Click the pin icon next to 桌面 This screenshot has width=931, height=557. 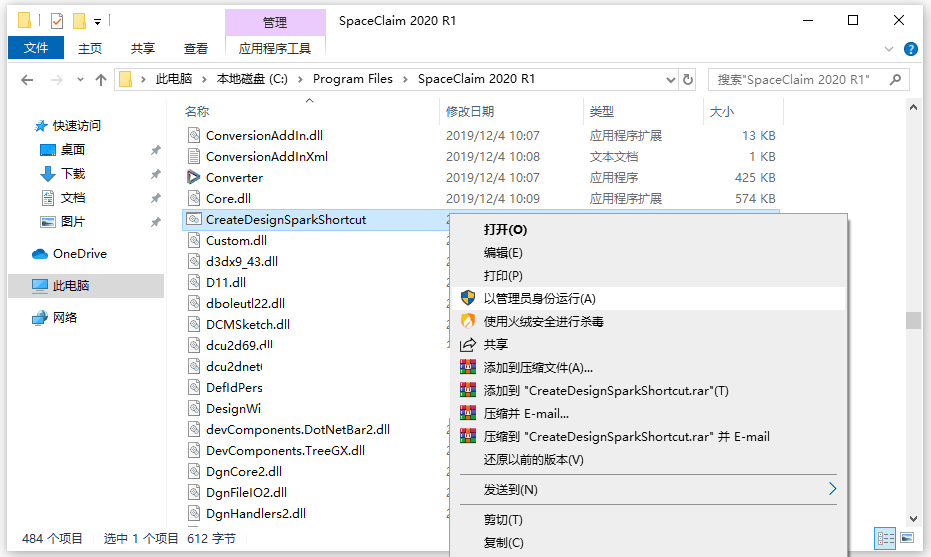pyautogui.click(x=156, y=150)
